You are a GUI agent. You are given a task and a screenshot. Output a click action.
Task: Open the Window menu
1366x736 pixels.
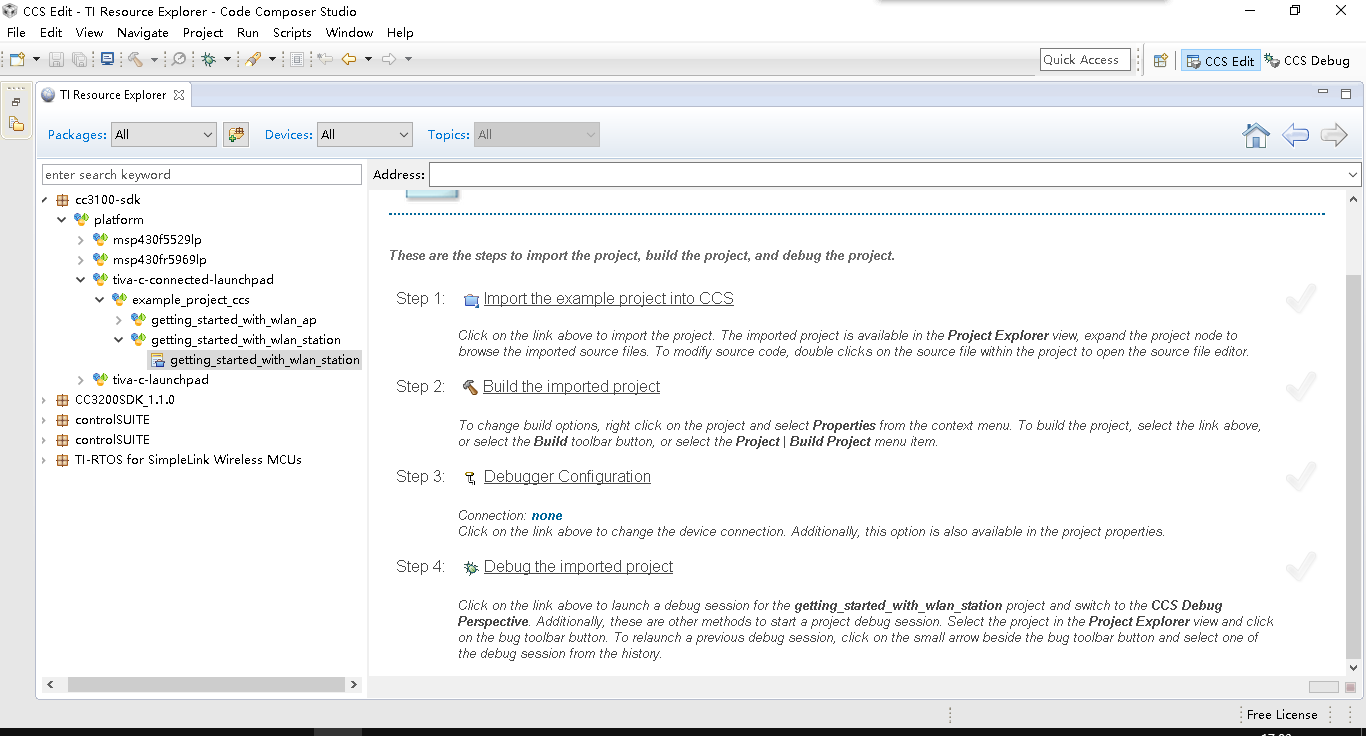(x=349, y=33)
